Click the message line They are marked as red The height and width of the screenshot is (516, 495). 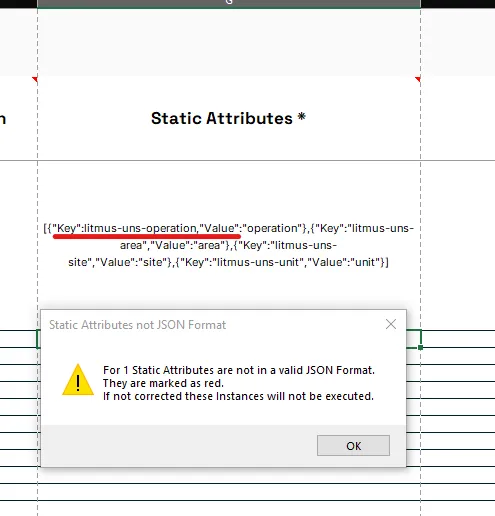163,383
